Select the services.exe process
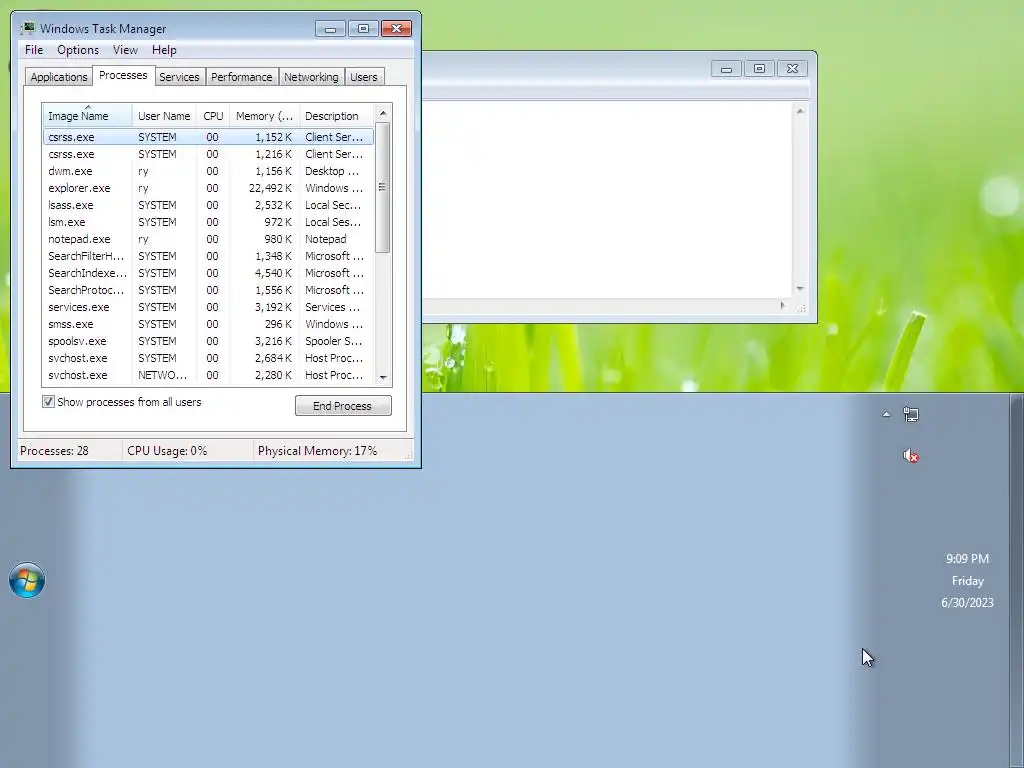The width and height of the screenshot is (1024, 768). (208, 307)
